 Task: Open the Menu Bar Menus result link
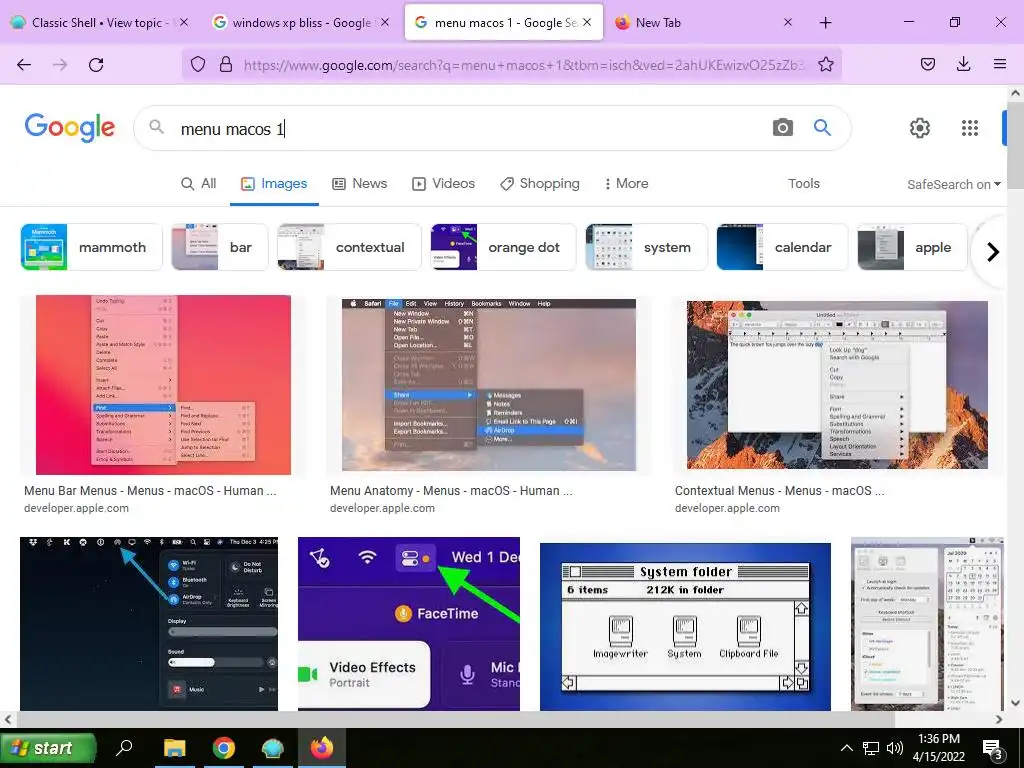pyautogui.click(x=150, y=490)
